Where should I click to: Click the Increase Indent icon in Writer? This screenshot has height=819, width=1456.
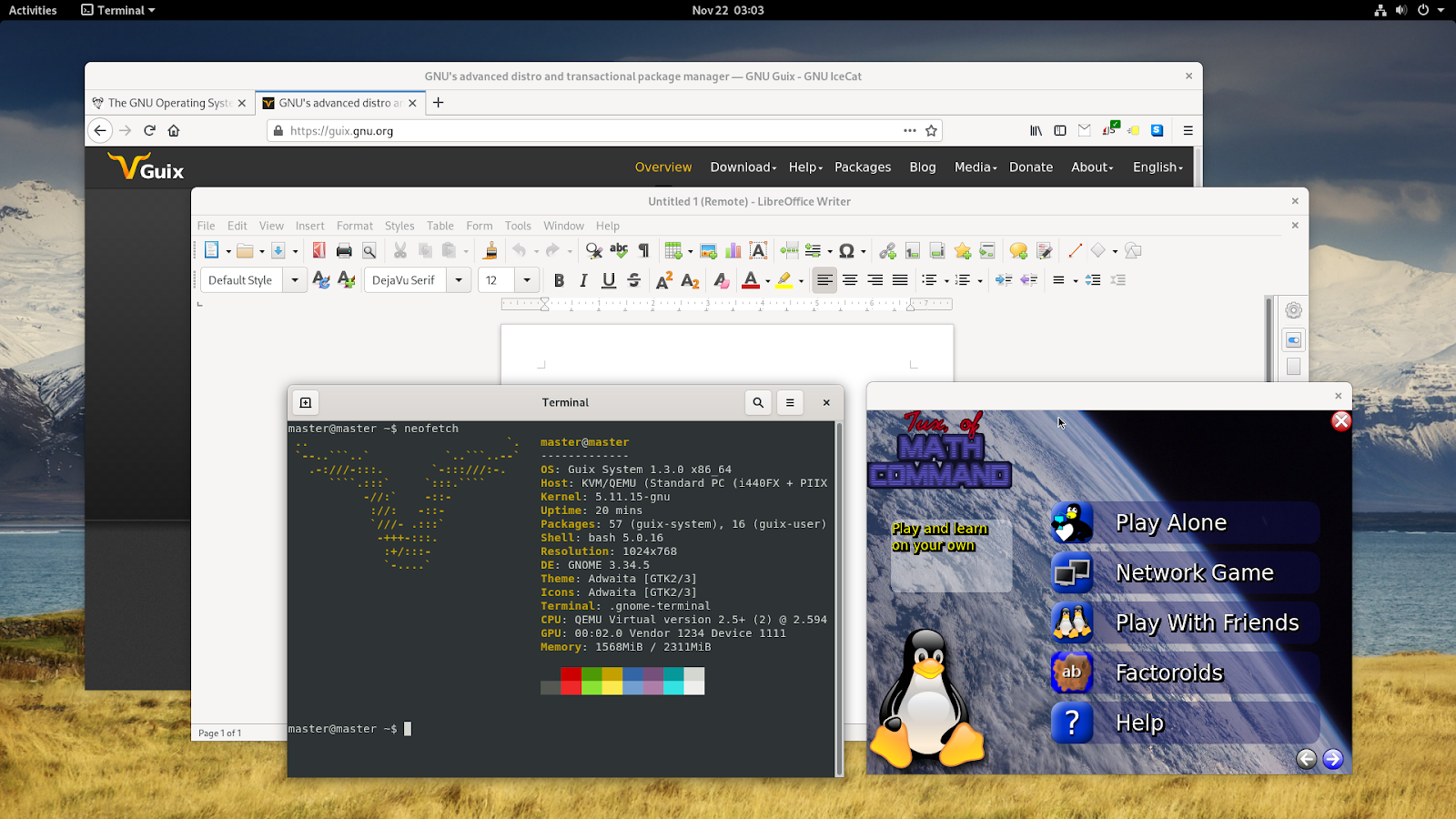click(1003, 280)
